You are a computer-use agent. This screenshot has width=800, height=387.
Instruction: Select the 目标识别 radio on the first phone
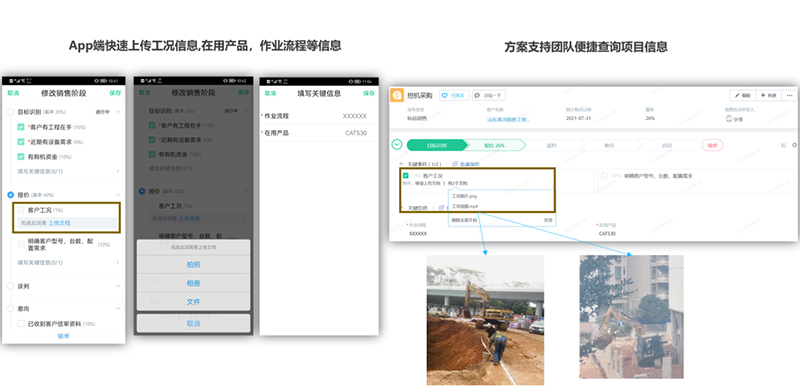click(11, 111)
